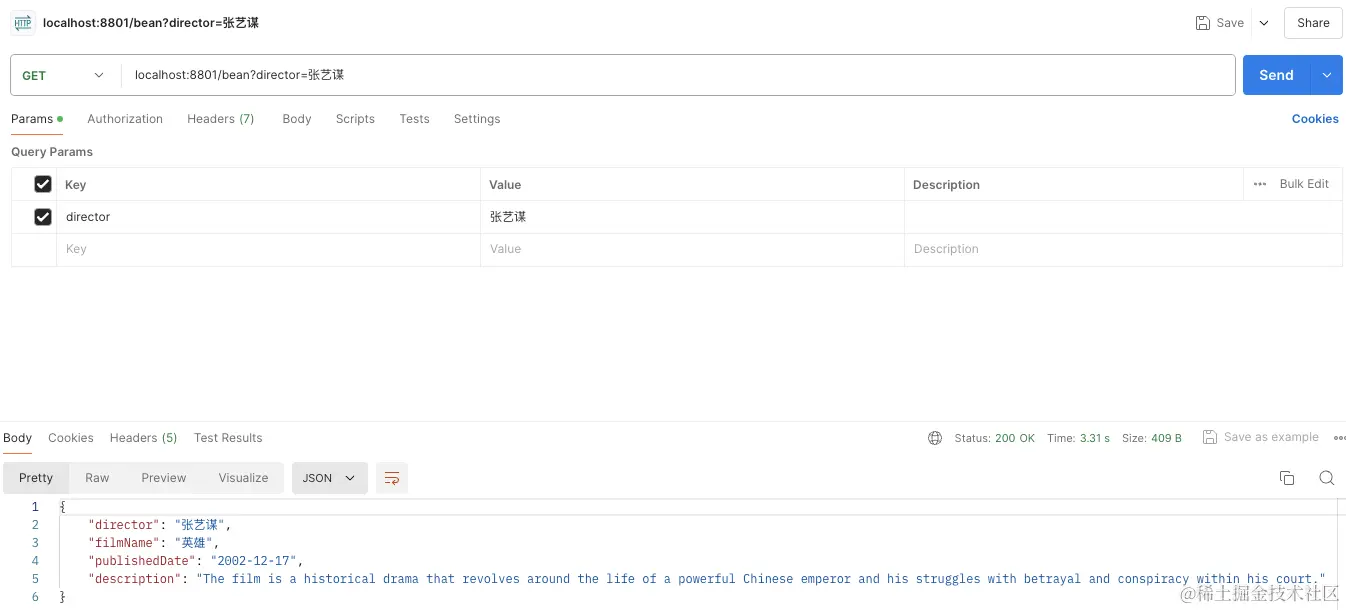This screenshot has height=610, width=1346.
Task: Open the three-dot options beside Bulk Edit
Action: click(1260, 184)
